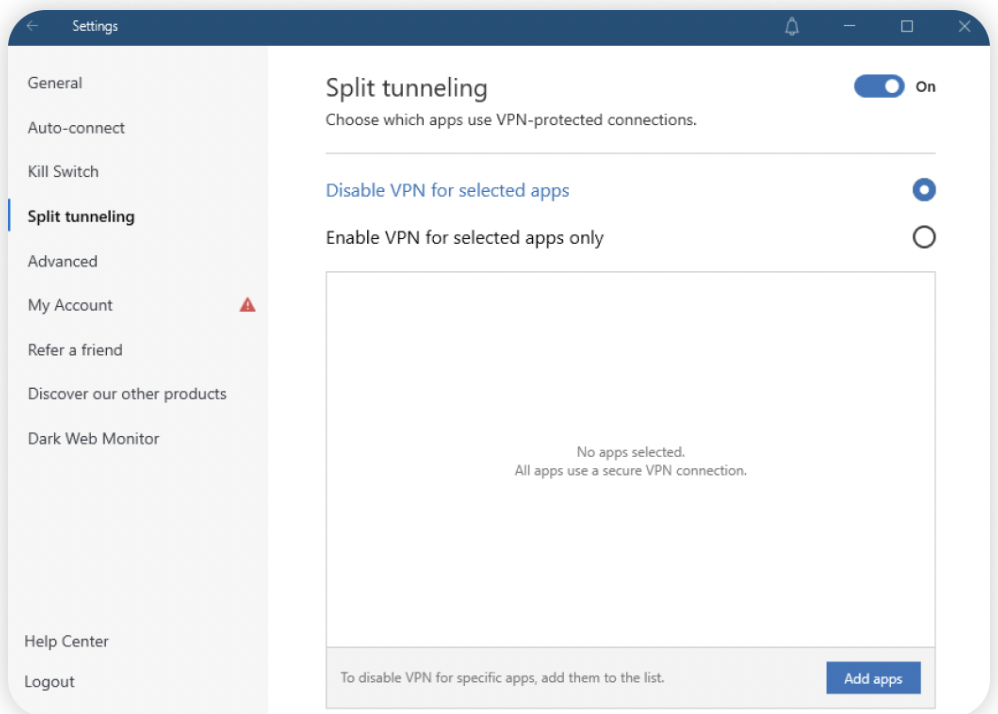Click the red warning icon beside My Account
The width and height of the screenshot is (998, 714).
[x=247, y=306]
